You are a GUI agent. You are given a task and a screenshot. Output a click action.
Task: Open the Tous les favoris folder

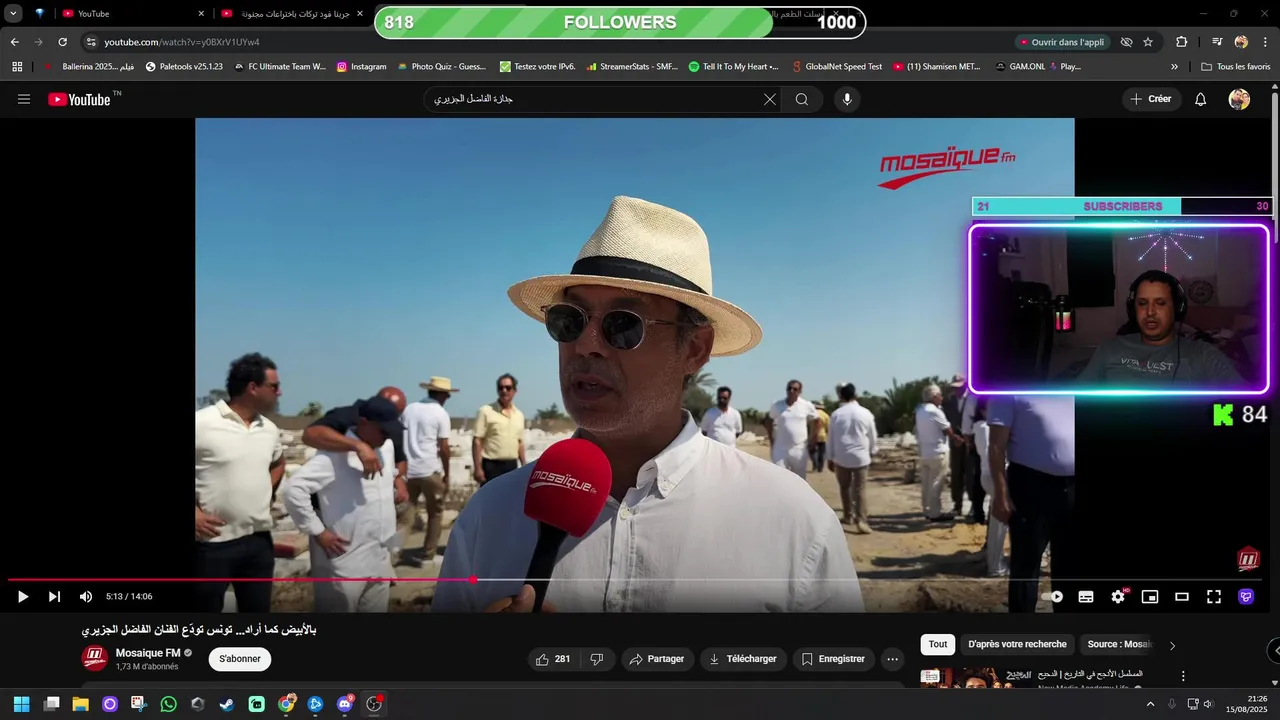click(1236, 67)
